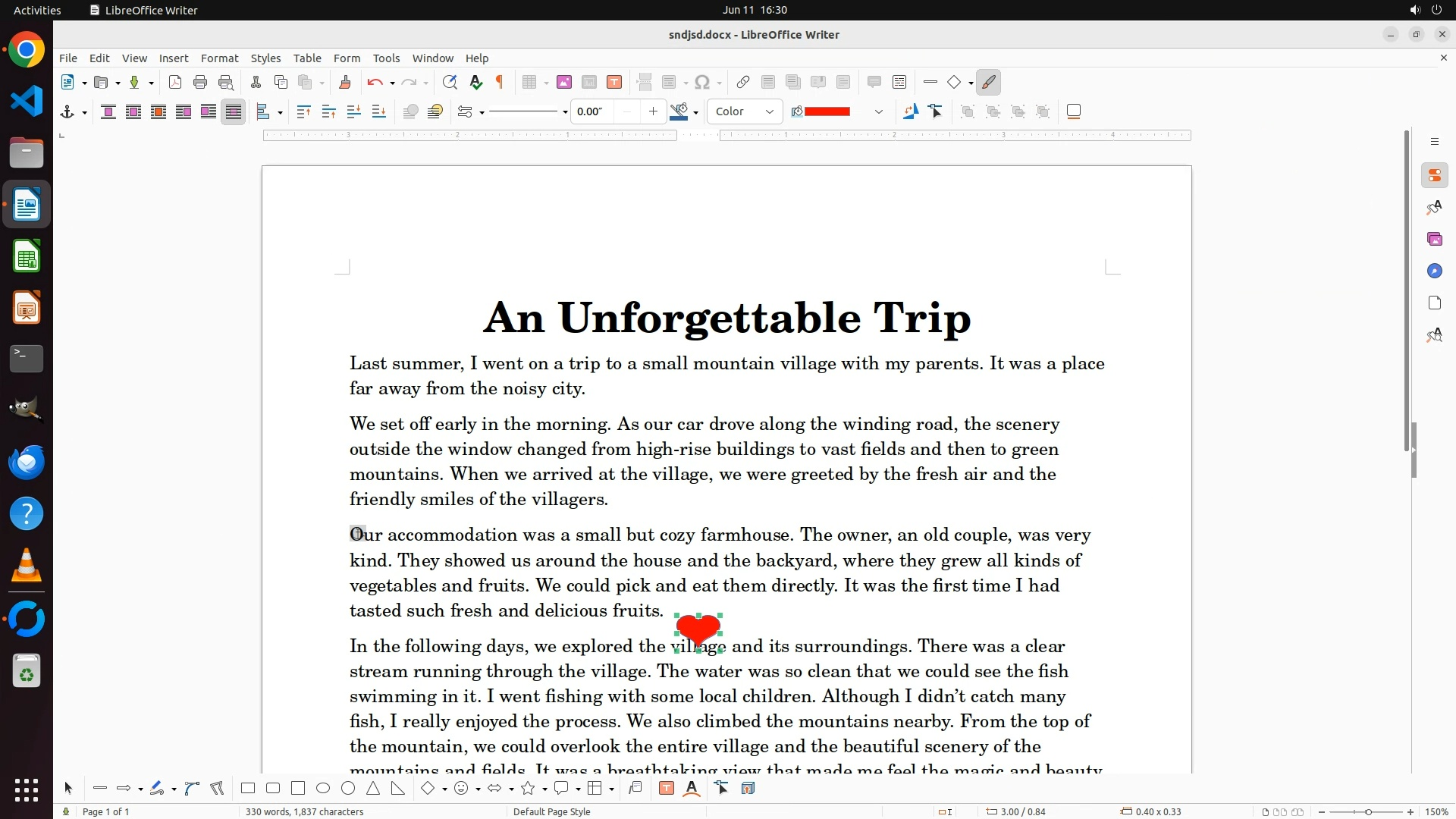Click the Clone Formatting paintbrush icon
This screenshot has width=1456, height=819.
click(x=345, y=83)
